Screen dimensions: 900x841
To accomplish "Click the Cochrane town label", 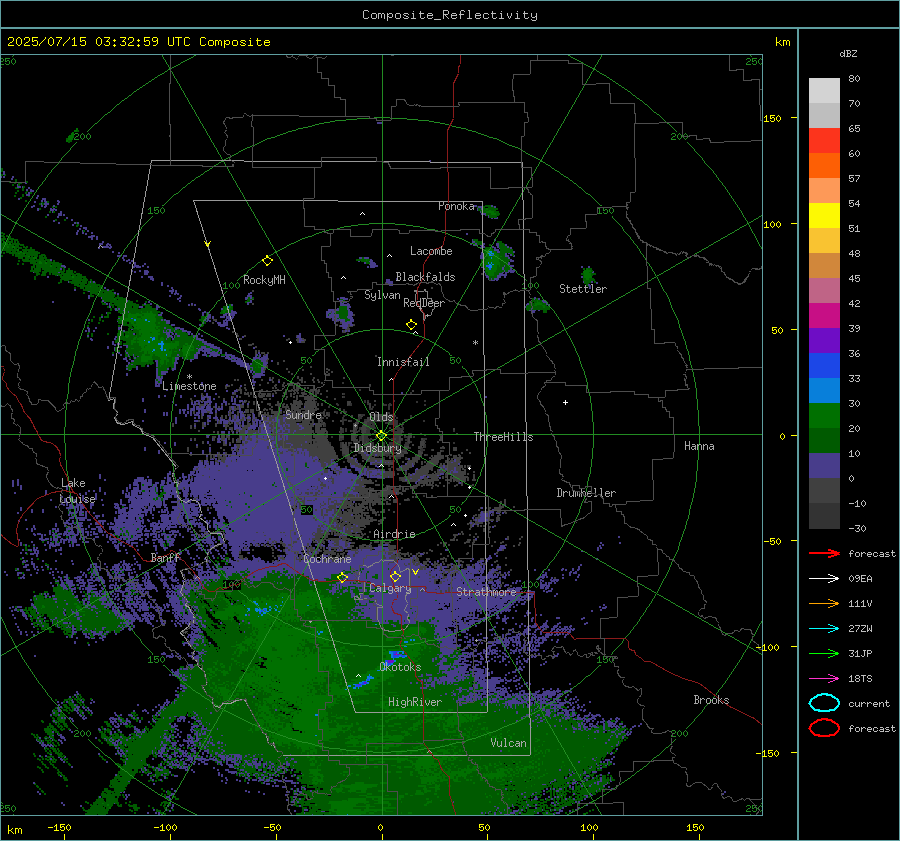I will click(327, 559).
